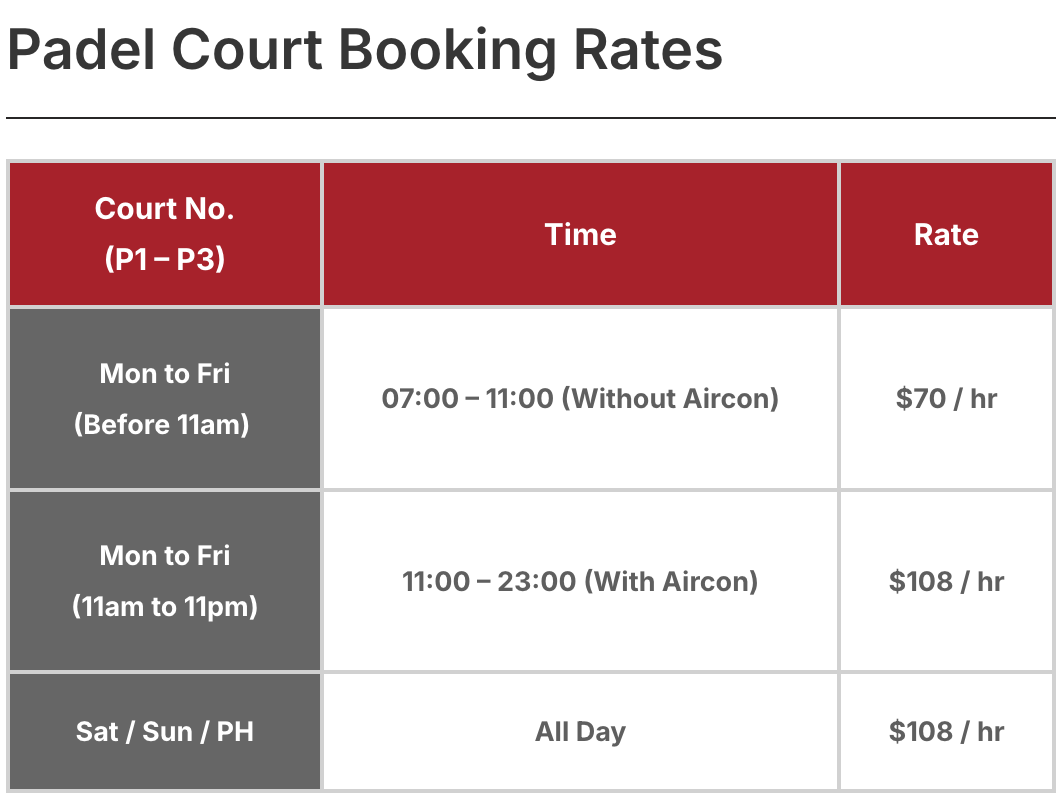Click the horizontal divider under the title
This screenshot has height=794, width=1058.
click(x=530, y=117)
